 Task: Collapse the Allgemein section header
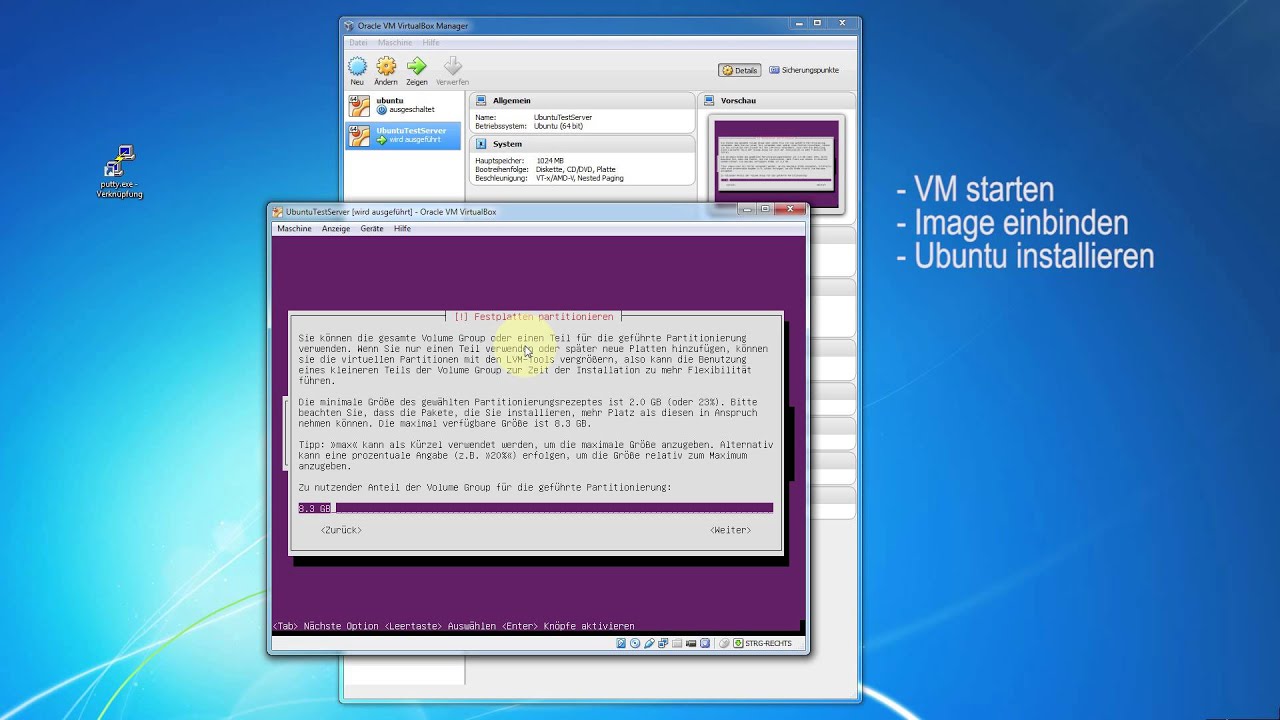pyautogui.click(x=582, y=101)
